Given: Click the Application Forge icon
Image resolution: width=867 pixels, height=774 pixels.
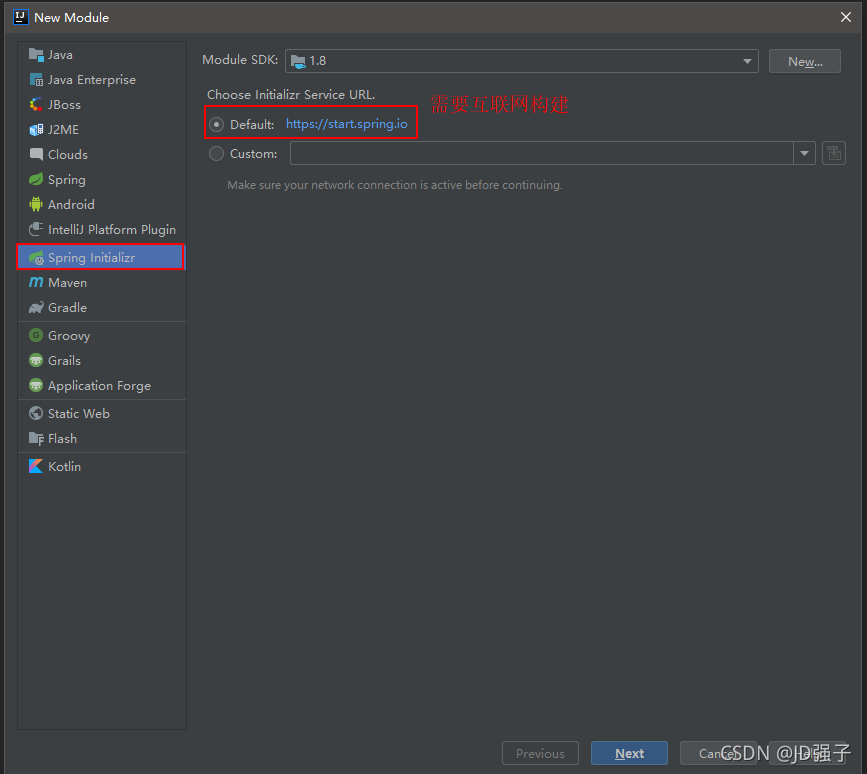Looking at the screenshot, I should click(x=36, y=385).
